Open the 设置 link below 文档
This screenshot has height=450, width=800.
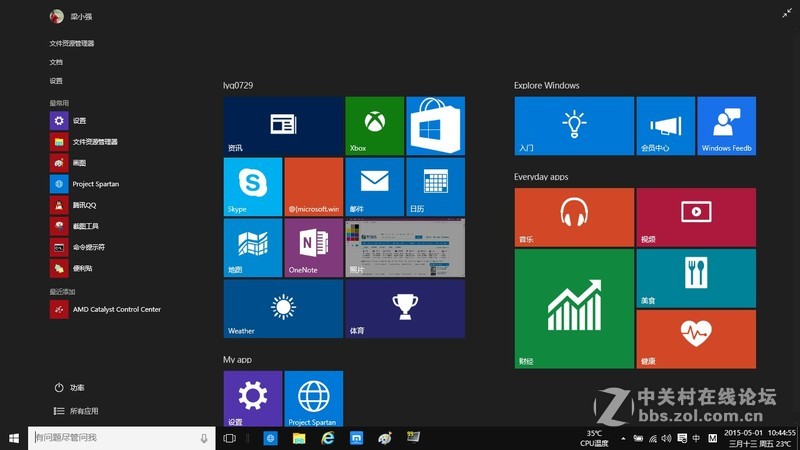56,81
